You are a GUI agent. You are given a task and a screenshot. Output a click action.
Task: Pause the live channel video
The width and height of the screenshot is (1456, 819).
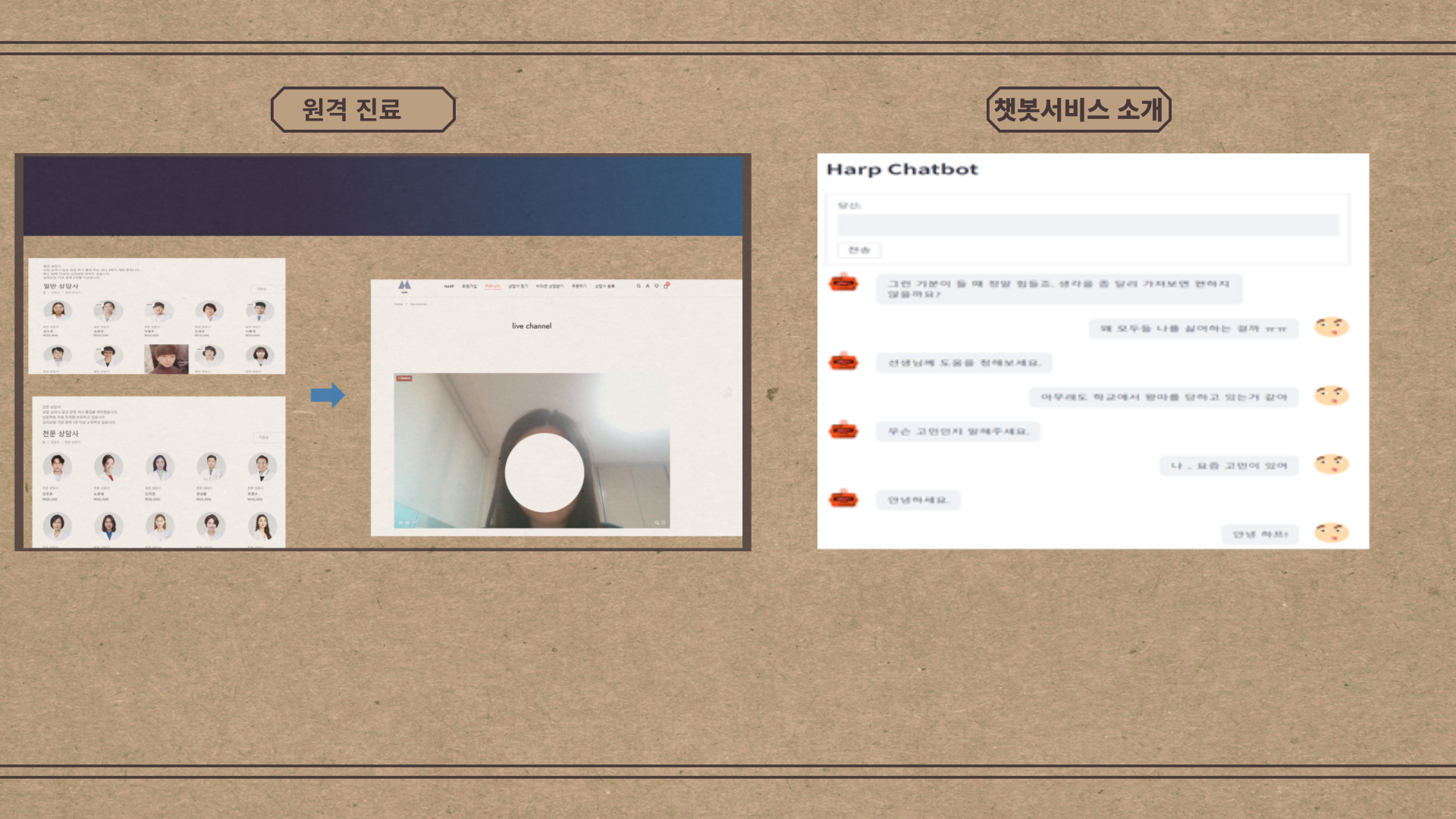pos(400,522)
